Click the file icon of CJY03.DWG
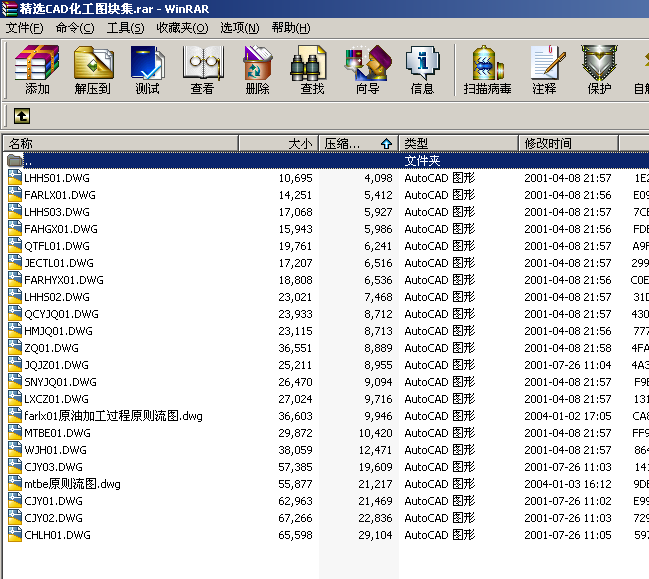The image size is (649, 579). click(15, 466)
